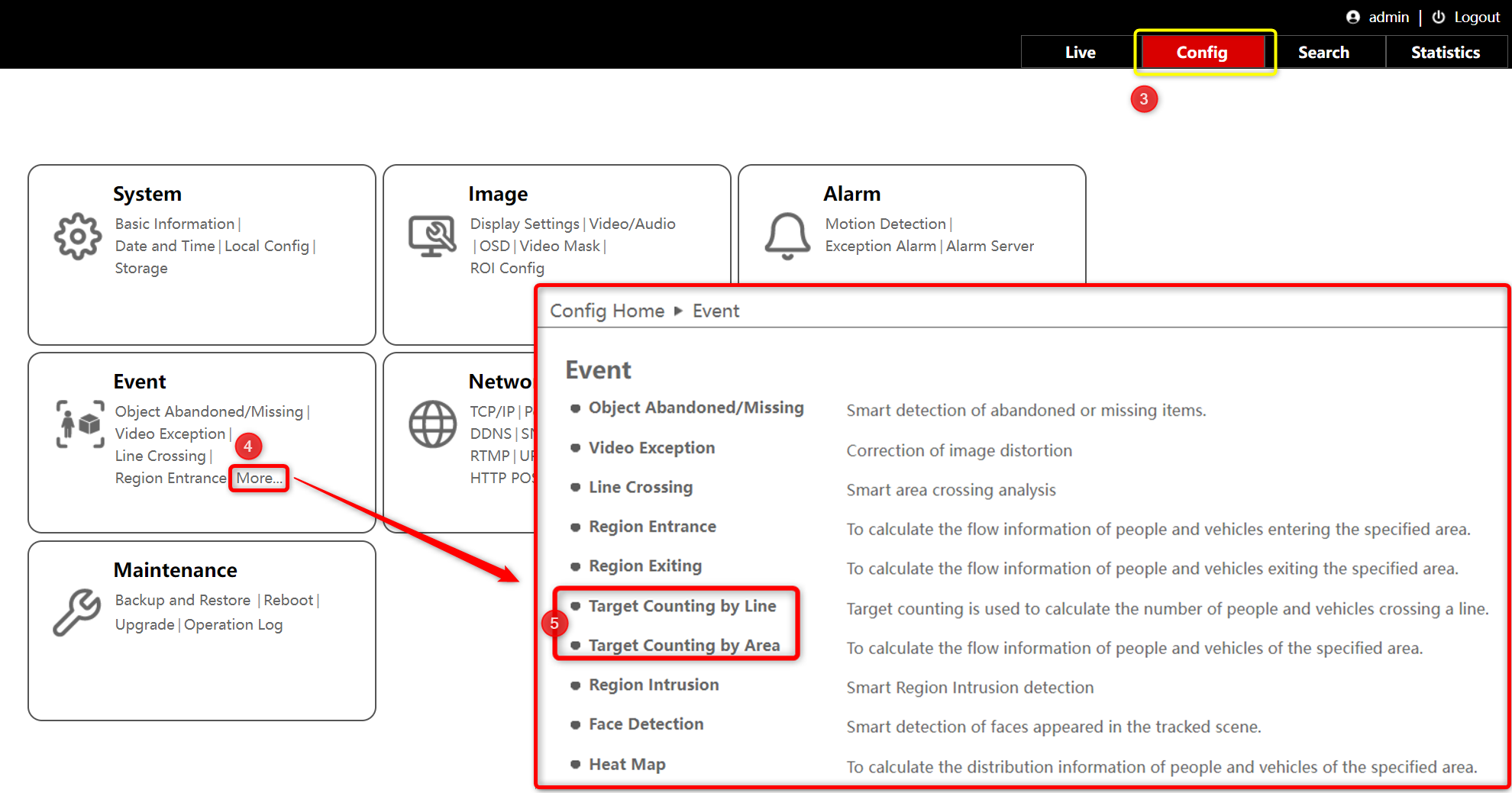Click the System card heading

click(x=147, y=194)
